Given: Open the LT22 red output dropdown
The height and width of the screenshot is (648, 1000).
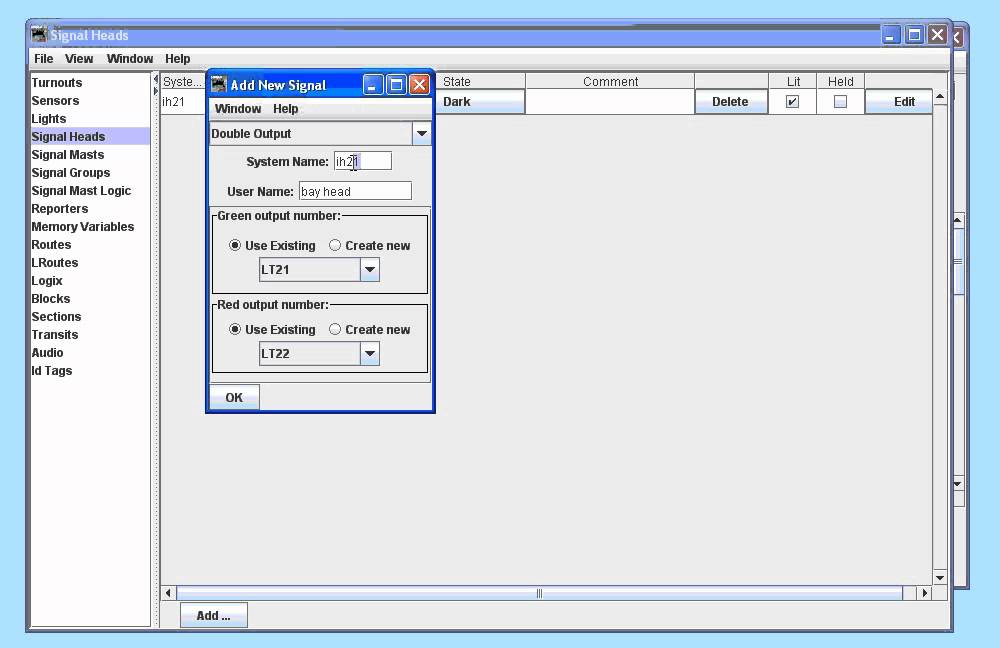Looking at the screenshot, I should tap(370, 354).
